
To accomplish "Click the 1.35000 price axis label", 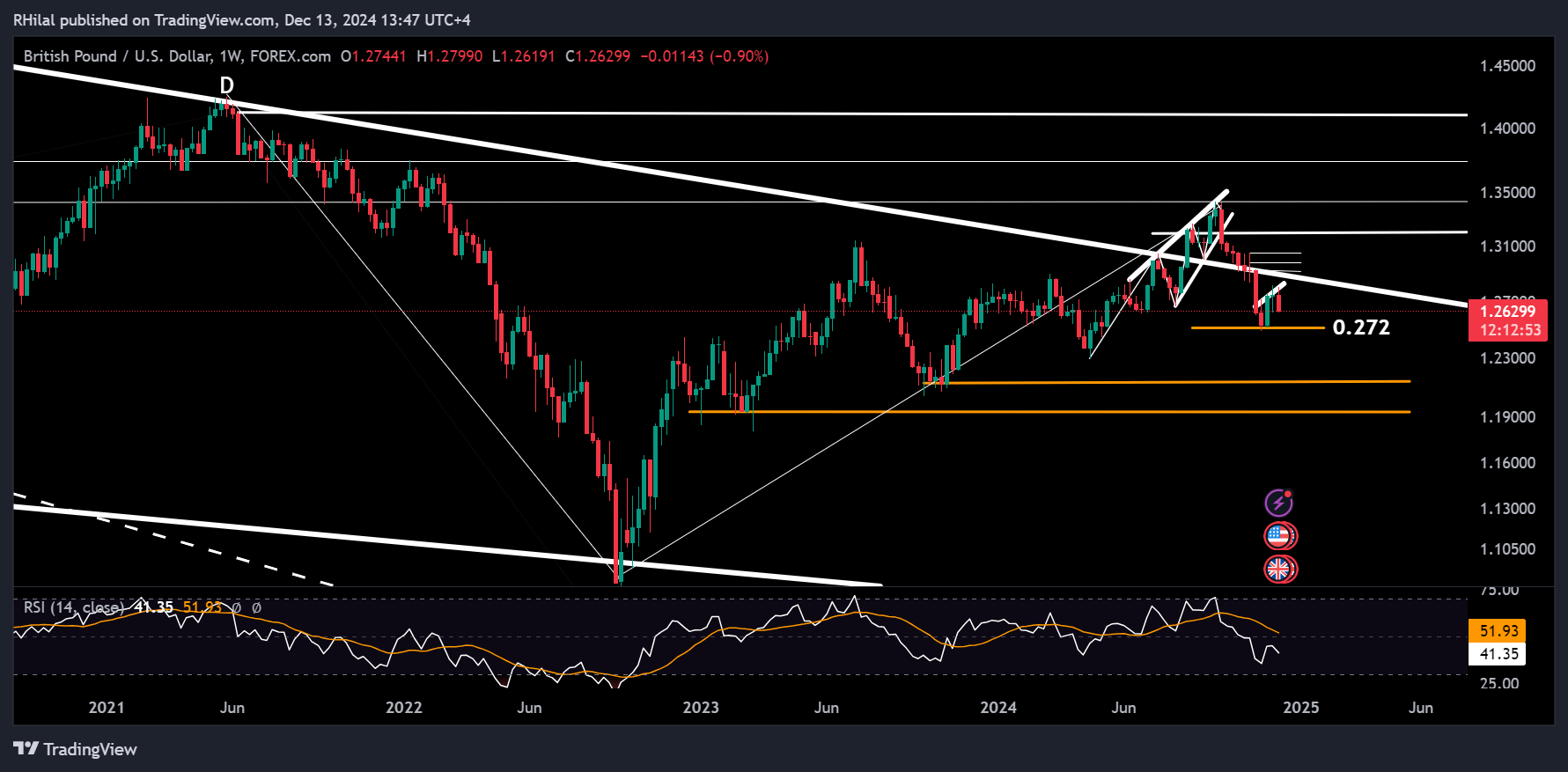I will 1507,193.
